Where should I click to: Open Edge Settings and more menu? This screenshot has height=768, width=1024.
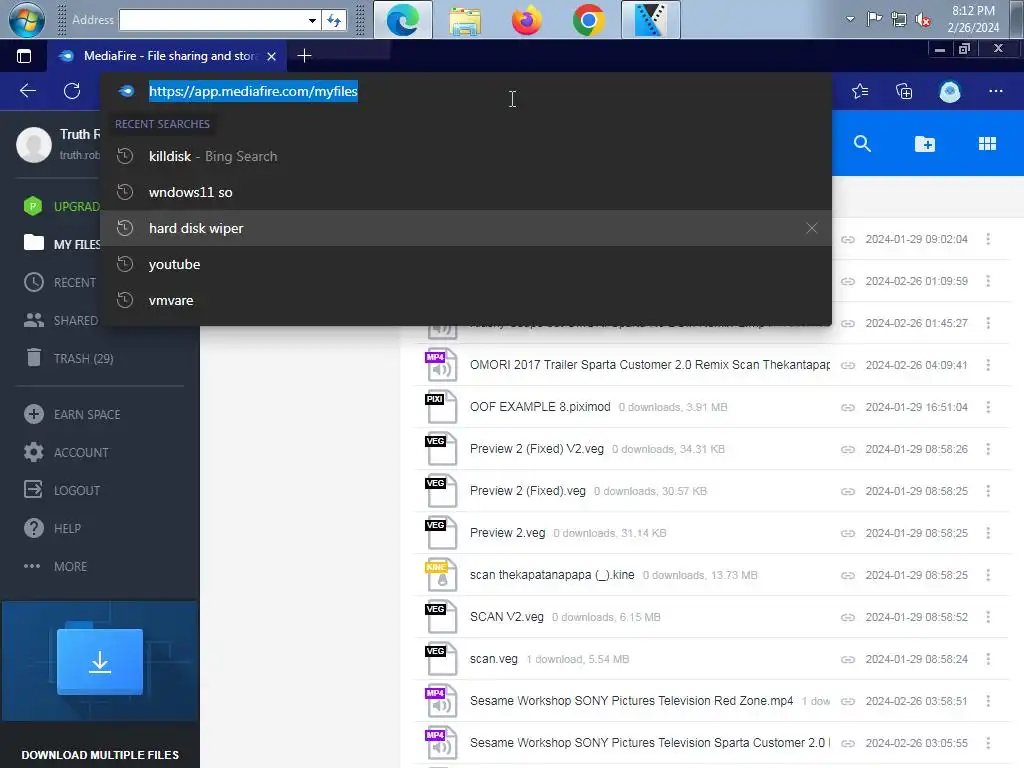pyautogui.click(x=995, y=91)
